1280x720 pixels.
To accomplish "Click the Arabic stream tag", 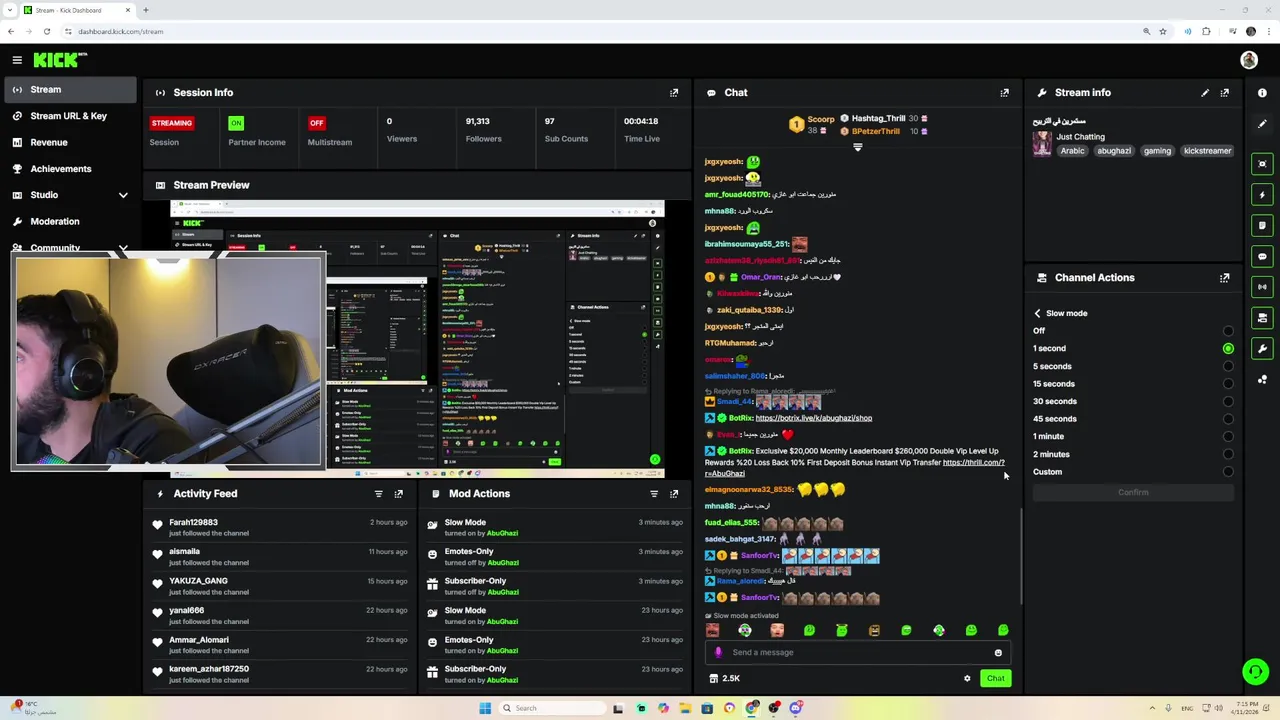I will coord(1073,151).
